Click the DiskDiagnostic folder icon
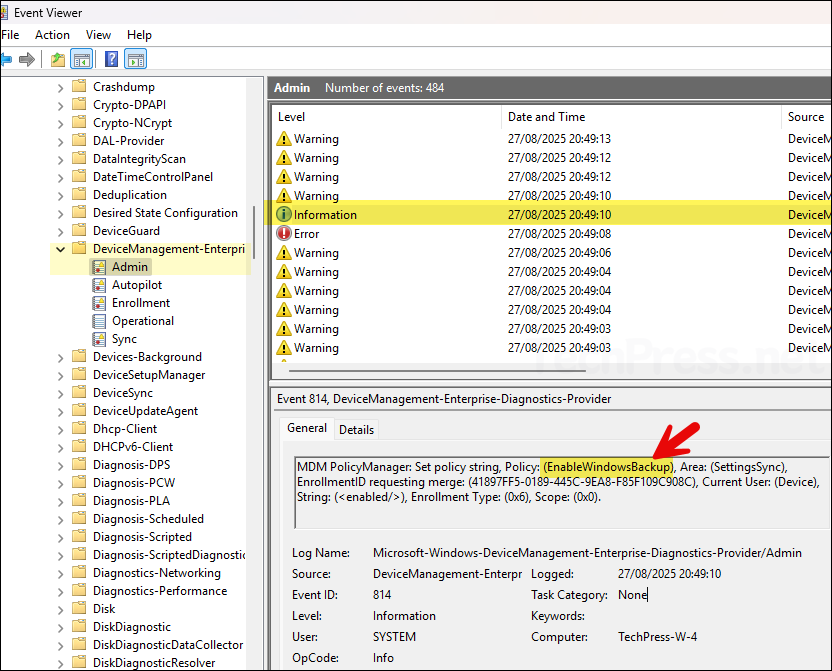Viewport: 832px width, 671px height. (x=79, y=626)
